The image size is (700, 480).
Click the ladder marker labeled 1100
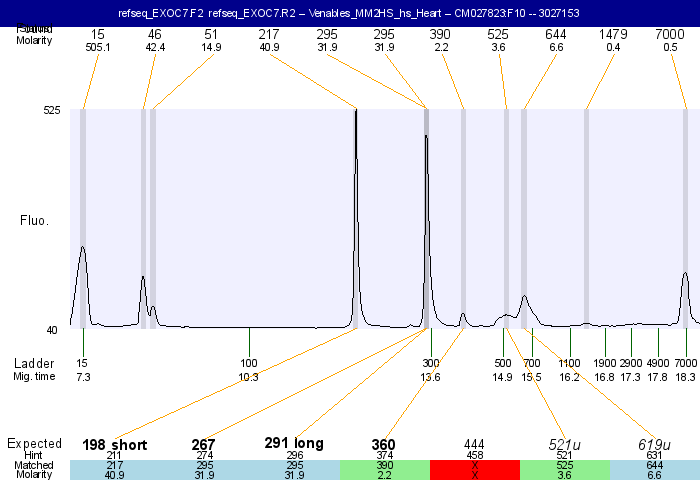(x=570, y=363)
